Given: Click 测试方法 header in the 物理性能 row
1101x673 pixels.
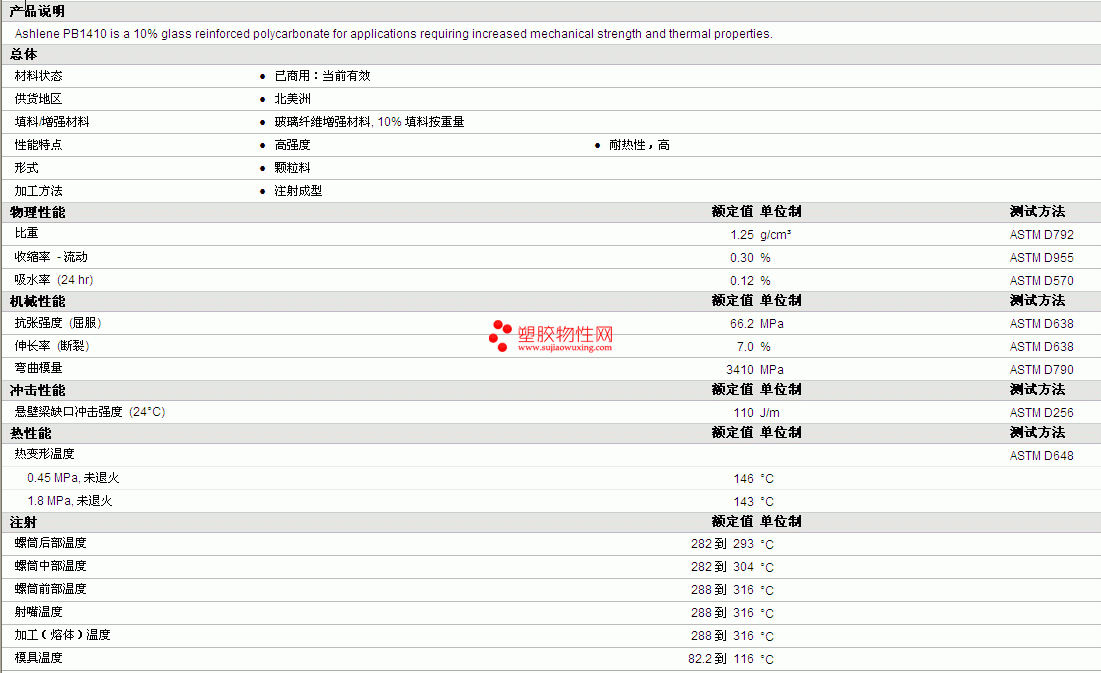Looking at the screenshot, I should [x=1037, y=211].
